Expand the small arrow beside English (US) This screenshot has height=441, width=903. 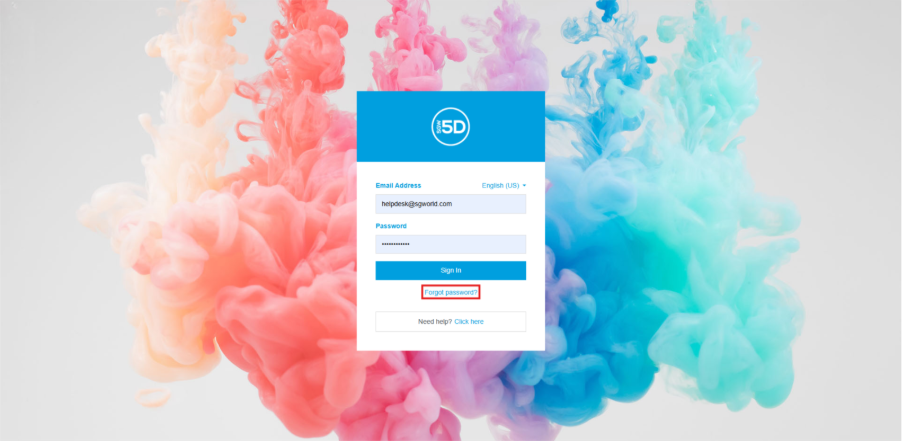point(524,186)
